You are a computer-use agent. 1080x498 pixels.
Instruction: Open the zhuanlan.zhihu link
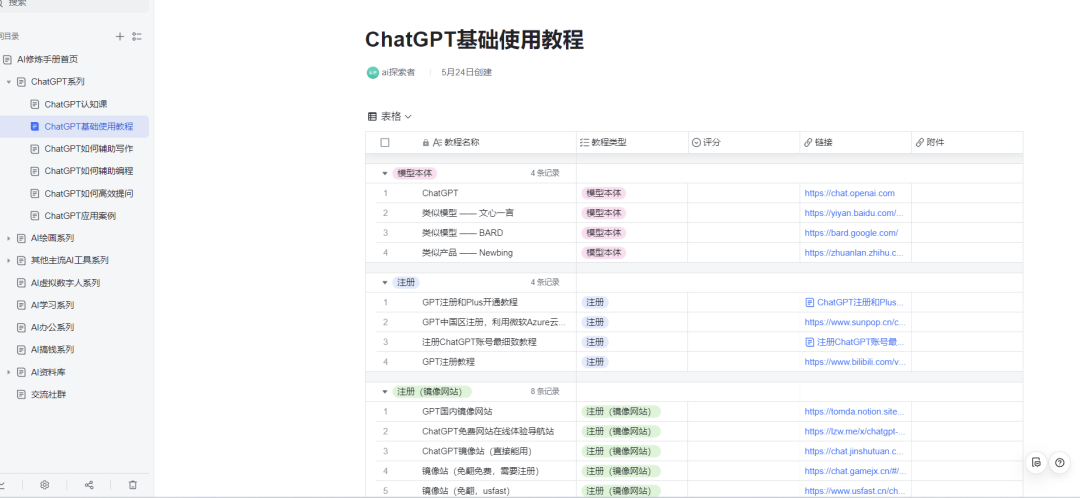[853, 253]
